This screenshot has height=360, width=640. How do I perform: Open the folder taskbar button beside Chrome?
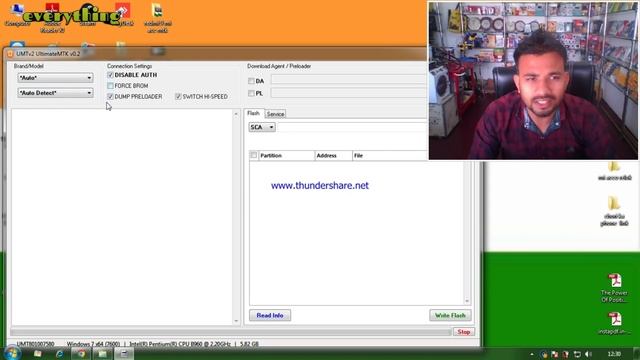pyautogui.click(x=102, y=353)
